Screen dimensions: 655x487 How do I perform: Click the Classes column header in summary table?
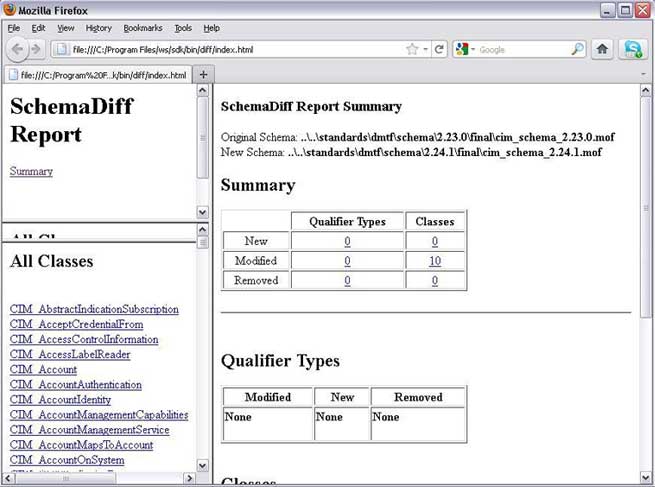tap(435, 221)
